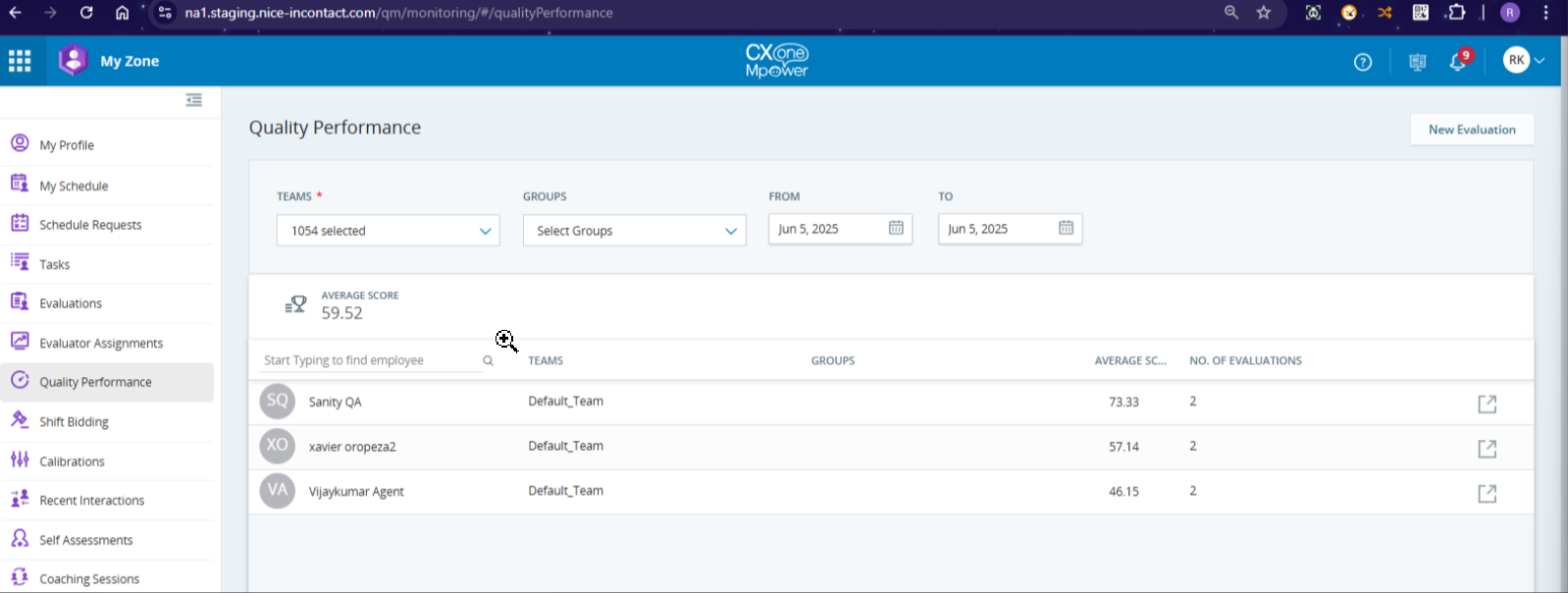1568x593 pixels.
Task: Collapse the left sidebar menu
Action: 194,100
